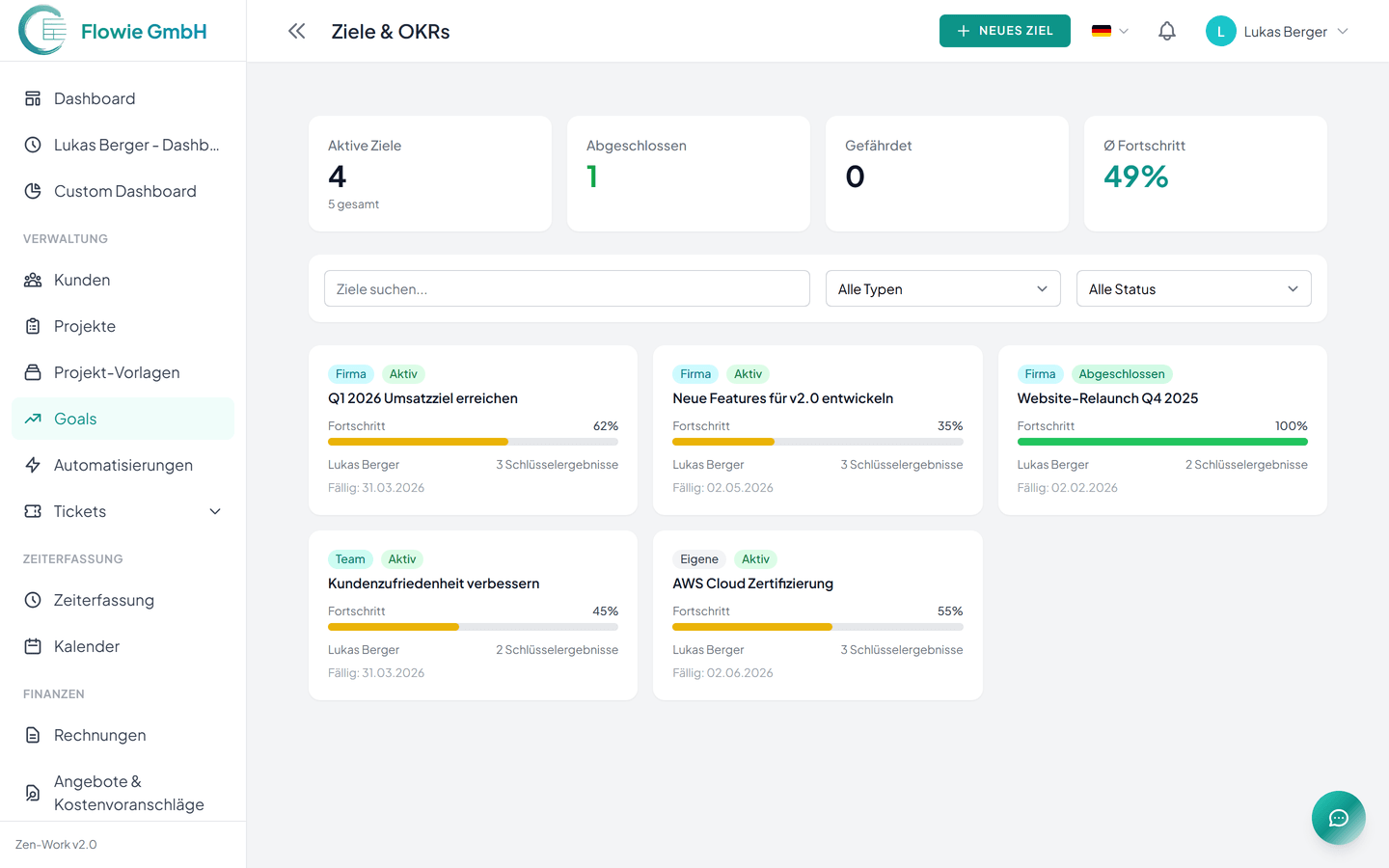Open the chat support bubble
Viewport: 1389px width, 868px height.
pyautogui.click(x=1338, y=818)
